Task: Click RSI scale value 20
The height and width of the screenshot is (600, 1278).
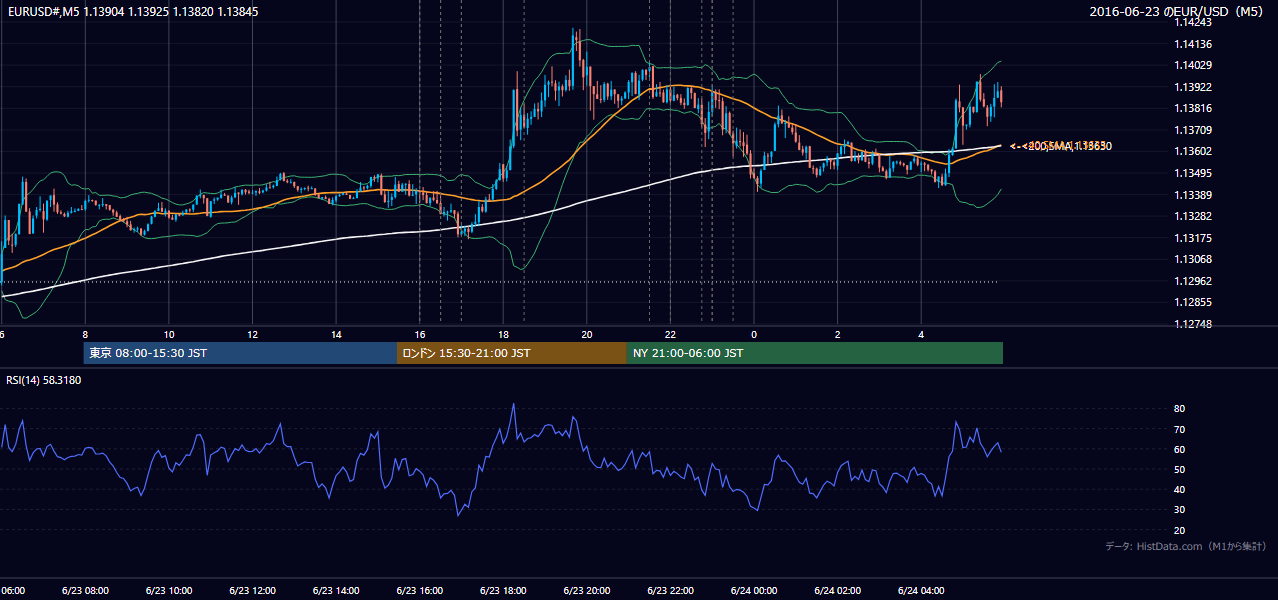Action: pyautogui.click(x=1179, y=530)
